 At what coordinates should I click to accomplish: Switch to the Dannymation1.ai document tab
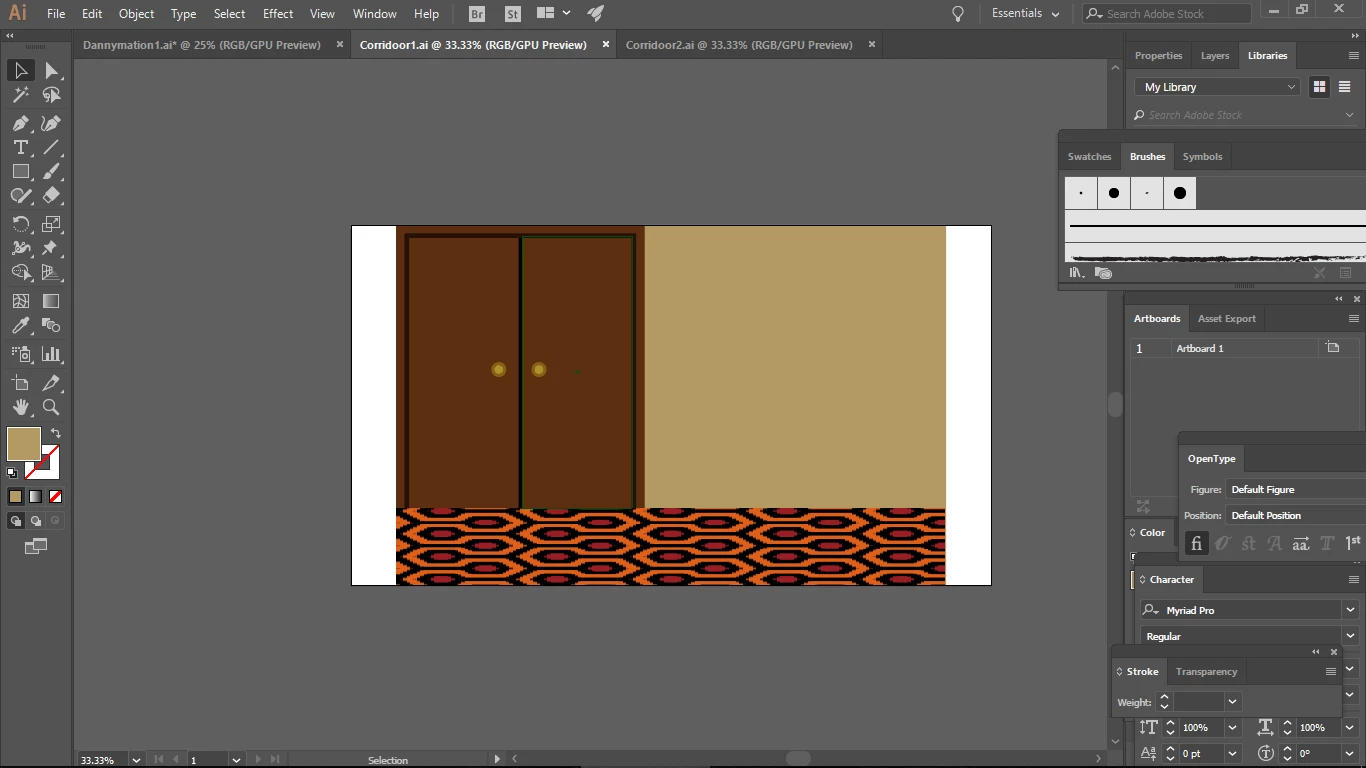pos(202,45)
